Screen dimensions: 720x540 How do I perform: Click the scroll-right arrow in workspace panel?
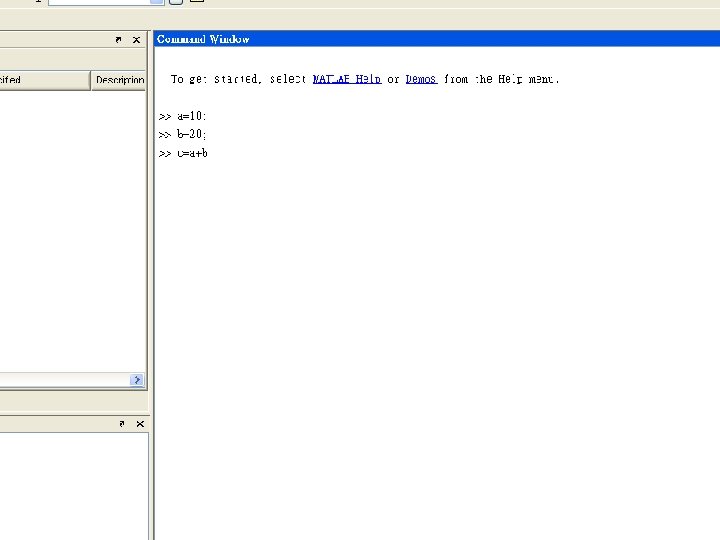click(137, 380)
